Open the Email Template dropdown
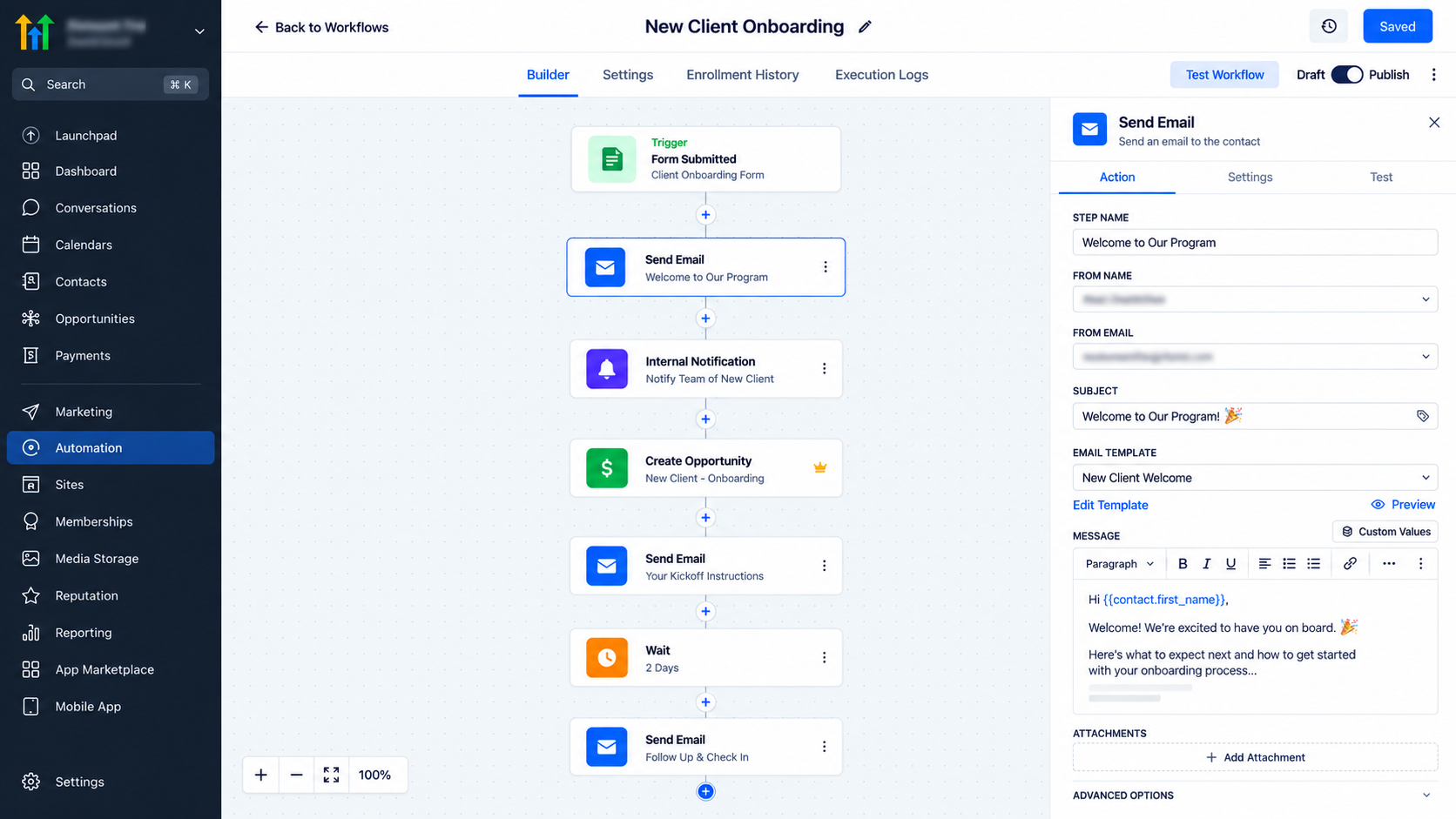1456x819 pixels. pos(1255,478)
